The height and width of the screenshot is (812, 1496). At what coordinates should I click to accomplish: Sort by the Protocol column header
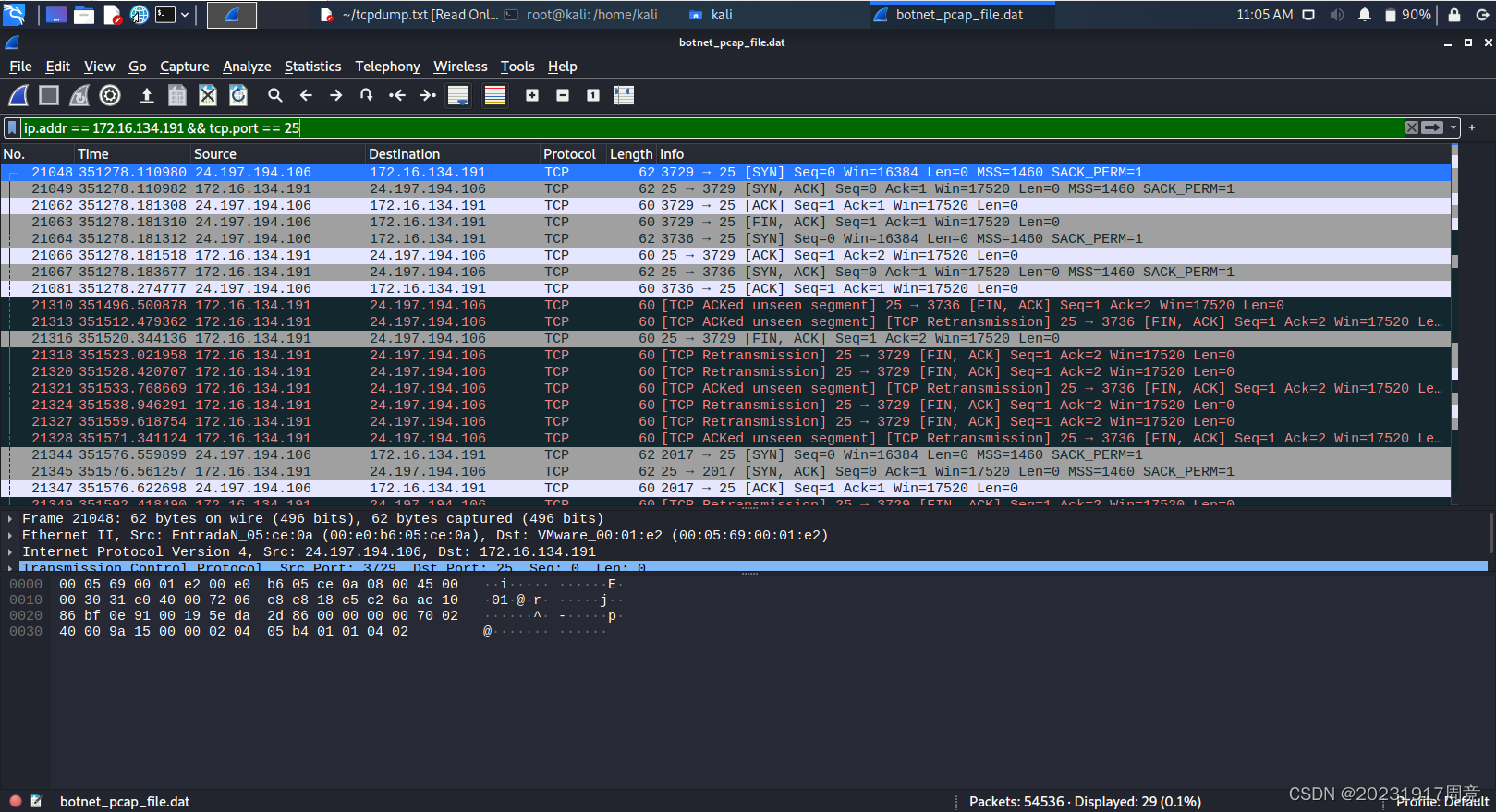(x=573, y=154)
